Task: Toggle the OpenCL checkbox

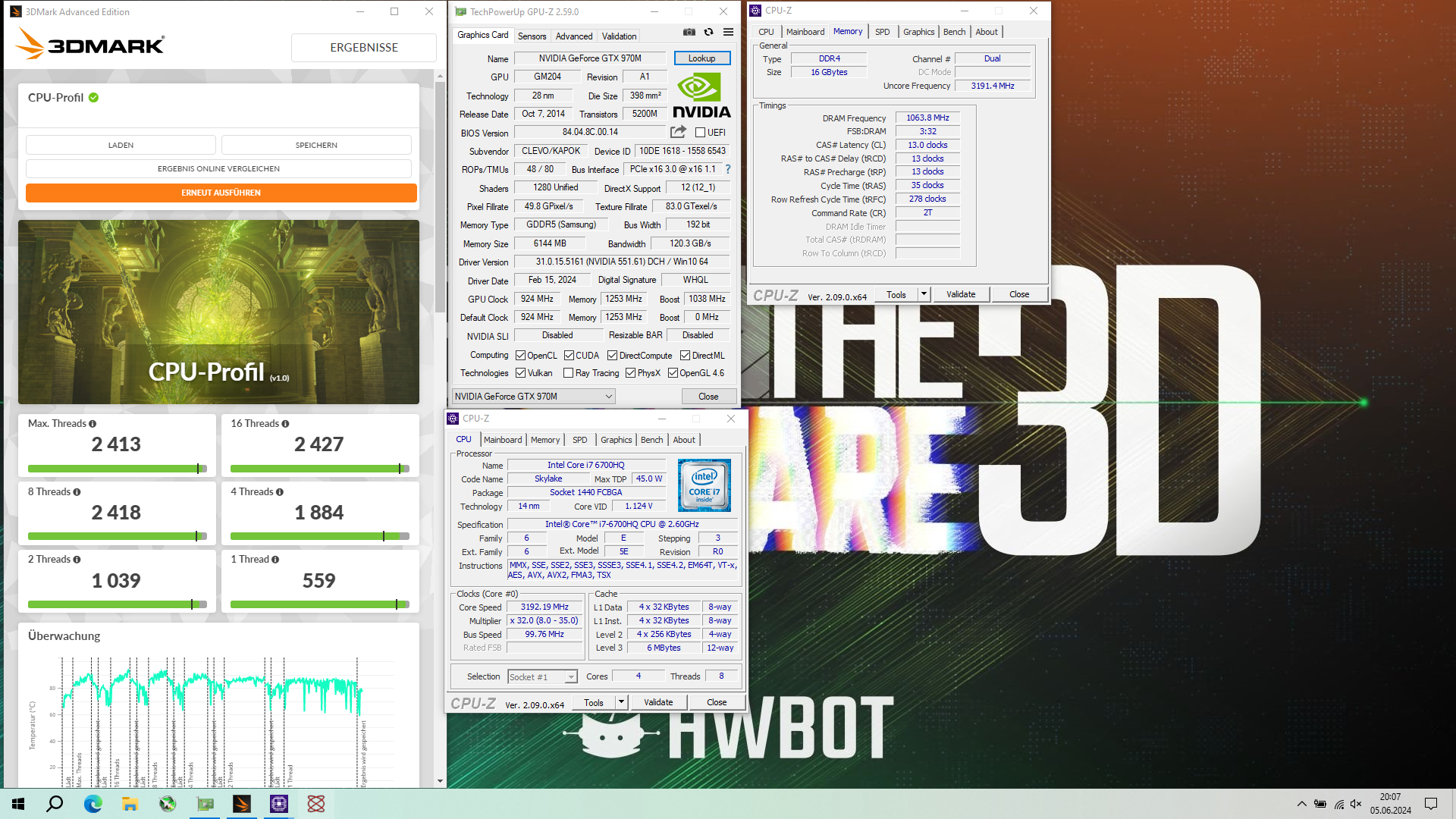Action: click(521, 356)
